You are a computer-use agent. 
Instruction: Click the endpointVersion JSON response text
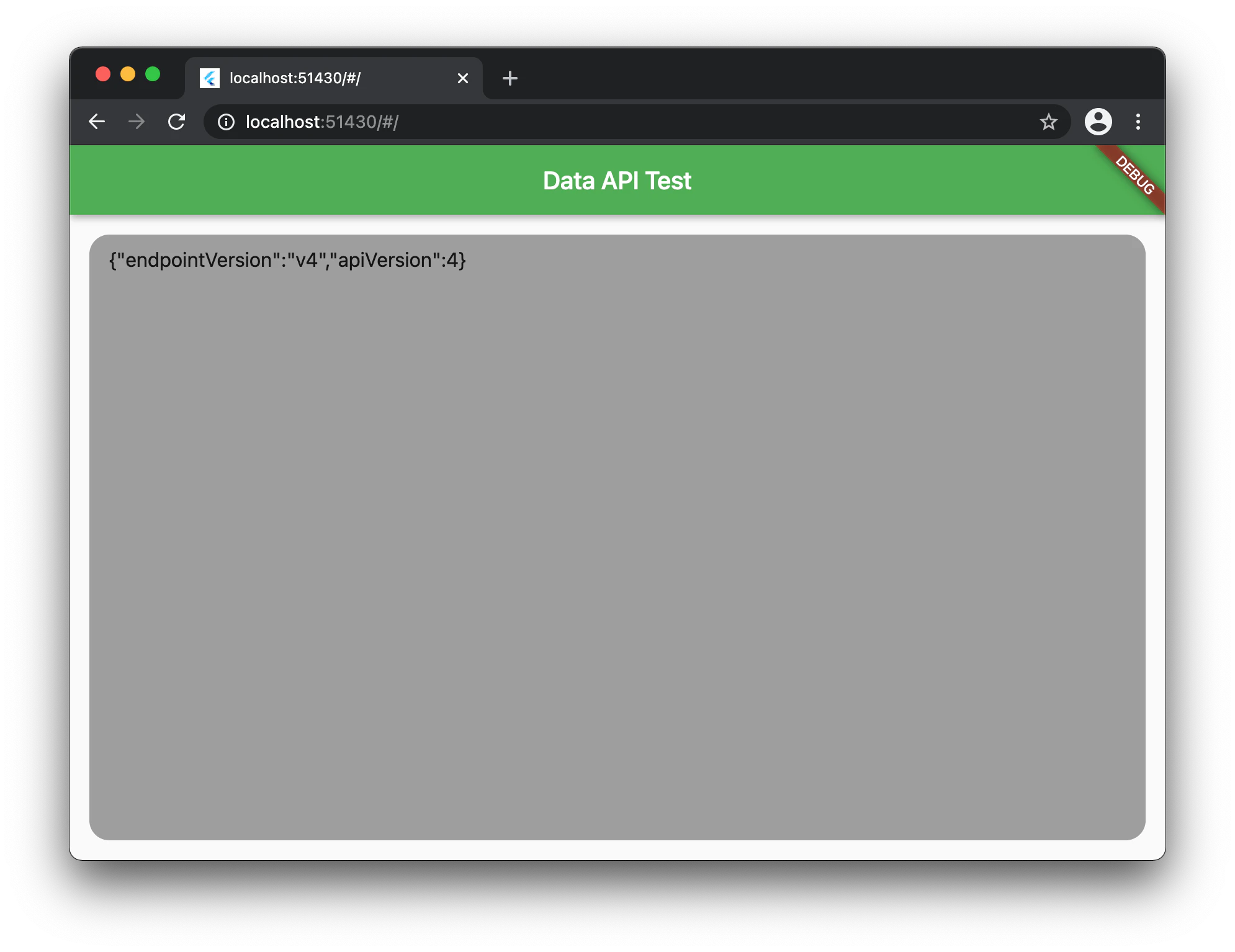pos(287,260)
